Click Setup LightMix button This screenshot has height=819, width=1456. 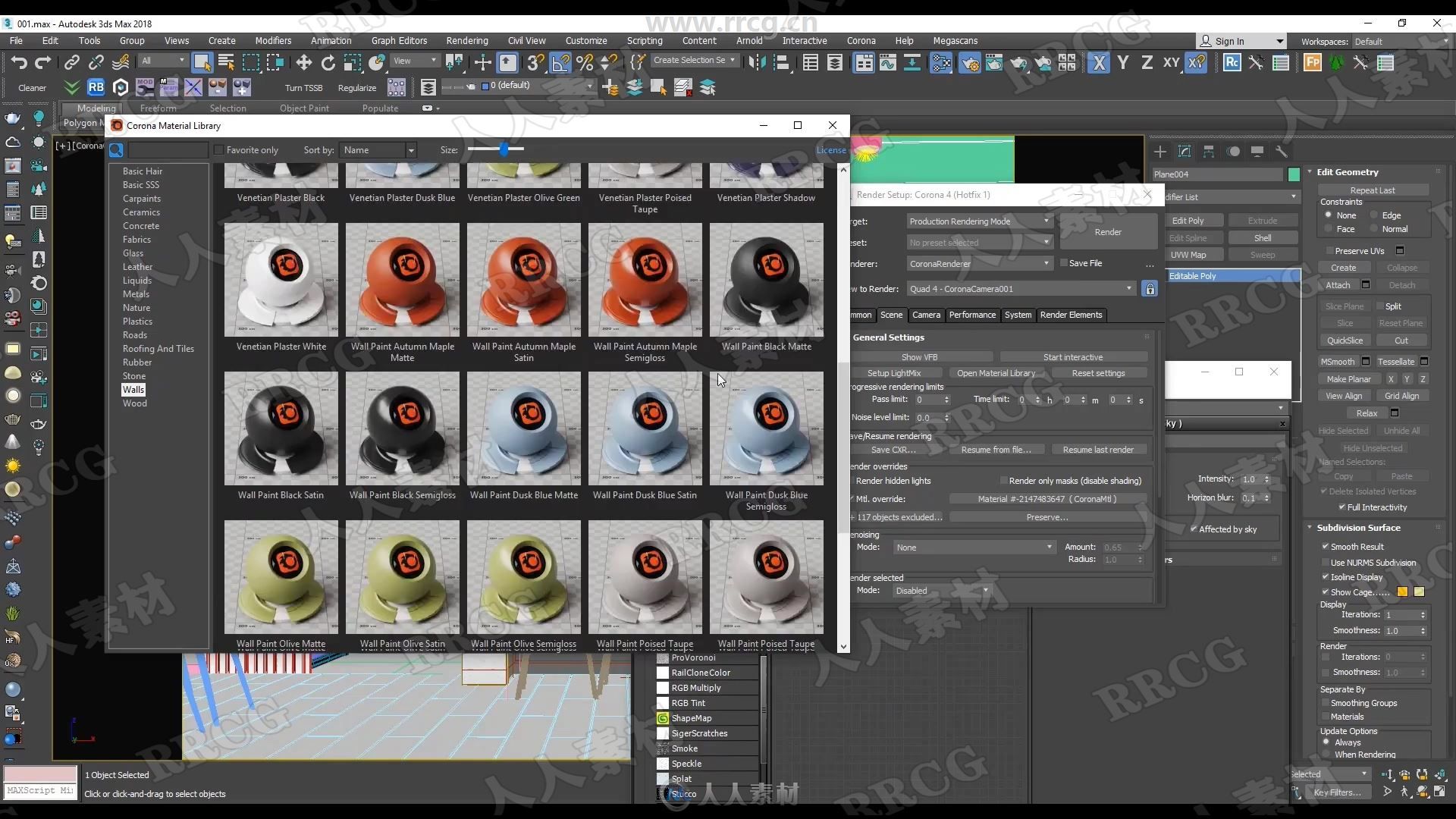pos(894,373)
